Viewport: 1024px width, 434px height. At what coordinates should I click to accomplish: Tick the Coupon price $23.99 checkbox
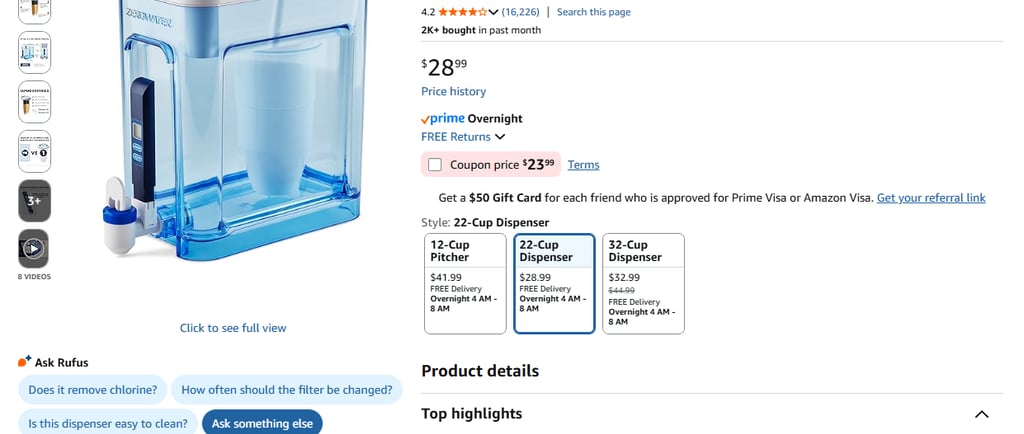435,165
